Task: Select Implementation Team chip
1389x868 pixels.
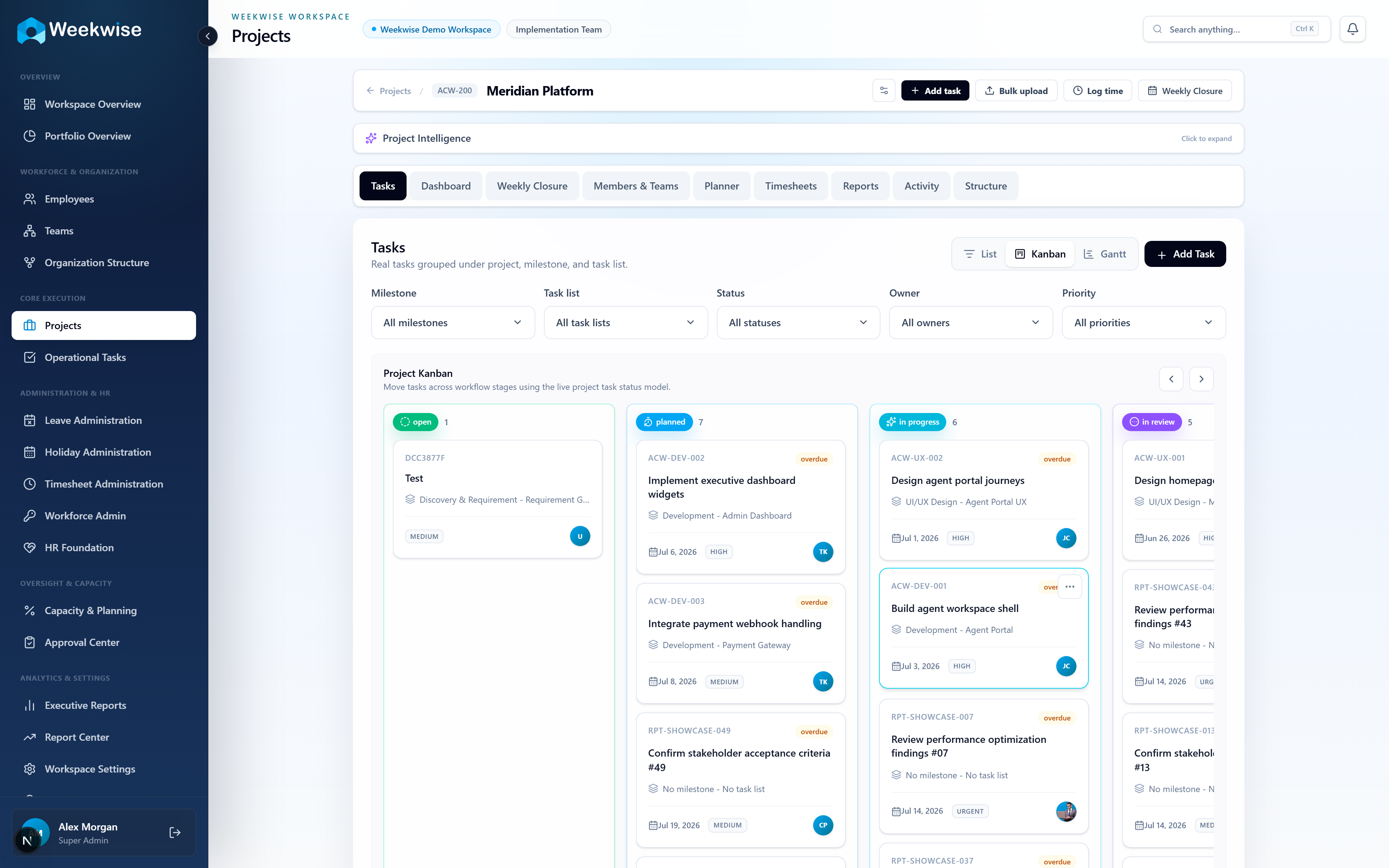Action: point(558,29)
